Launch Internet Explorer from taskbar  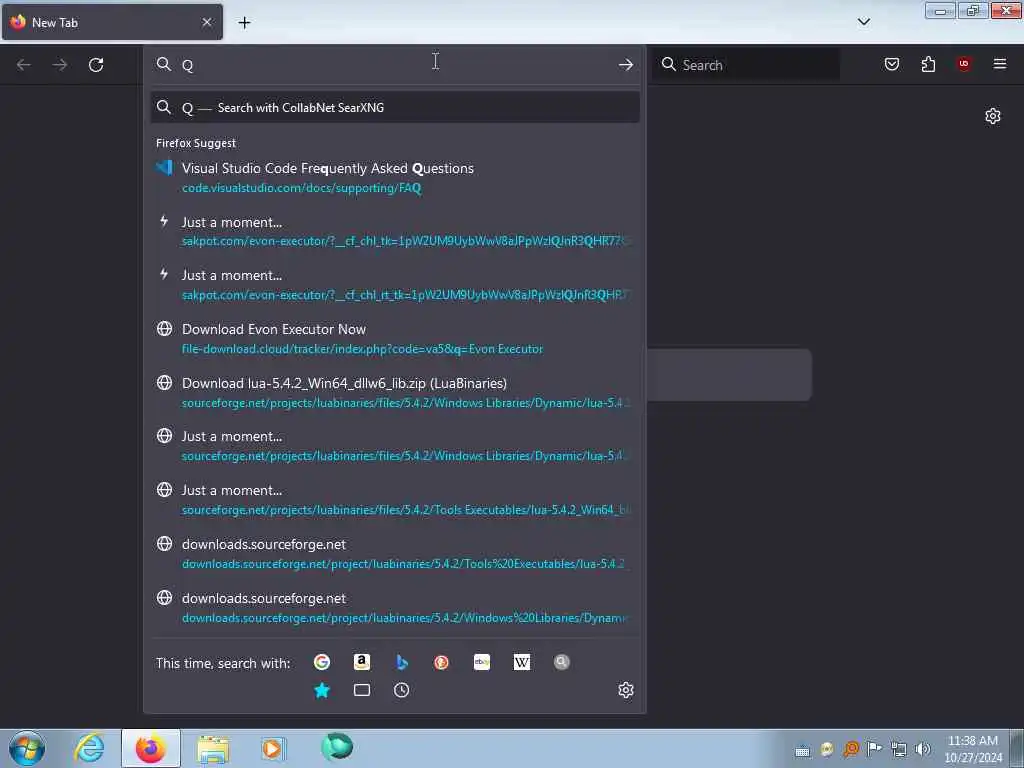pyautogui.click(x=89, y=748)
